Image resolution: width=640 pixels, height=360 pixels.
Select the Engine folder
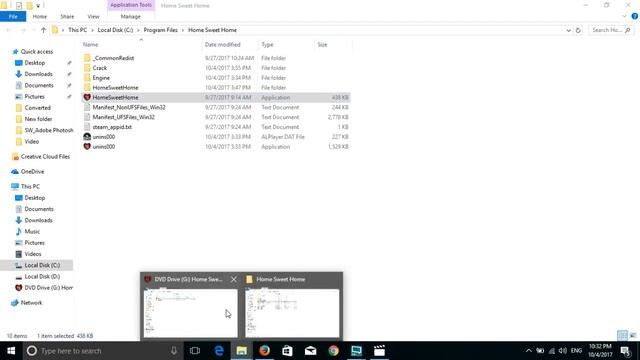click(x=101, y=78)
